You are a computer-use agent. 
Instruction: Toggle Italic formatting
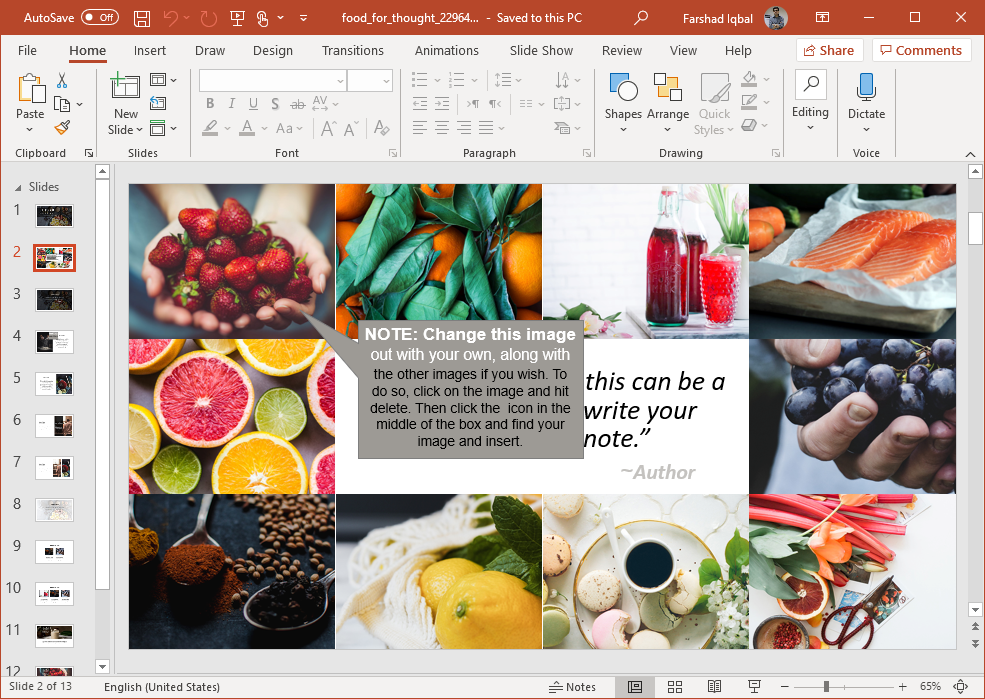pyautogui.click(x=231, y=104)
